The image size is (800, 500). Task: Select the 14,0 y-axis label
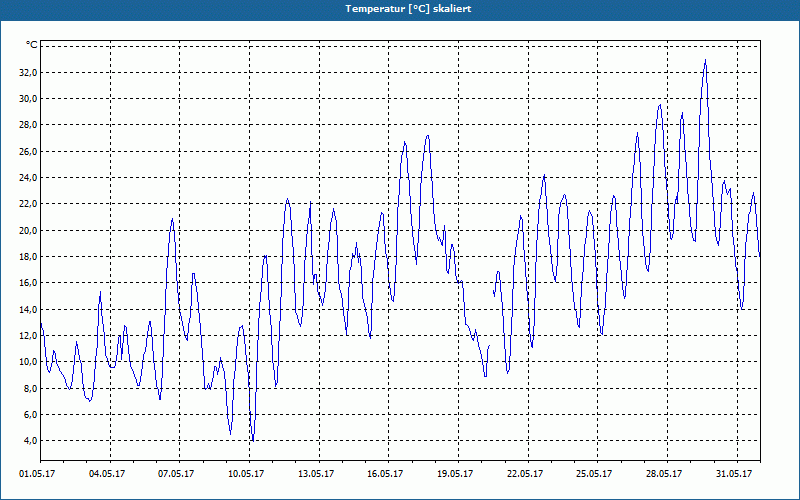click(28, 309)
